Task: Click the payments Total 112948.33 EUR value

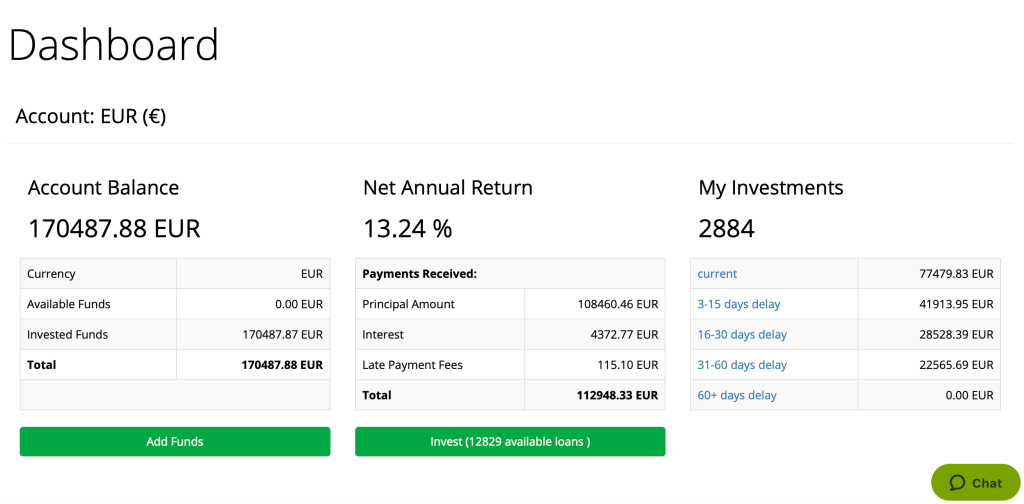Action: pos(617,395)
